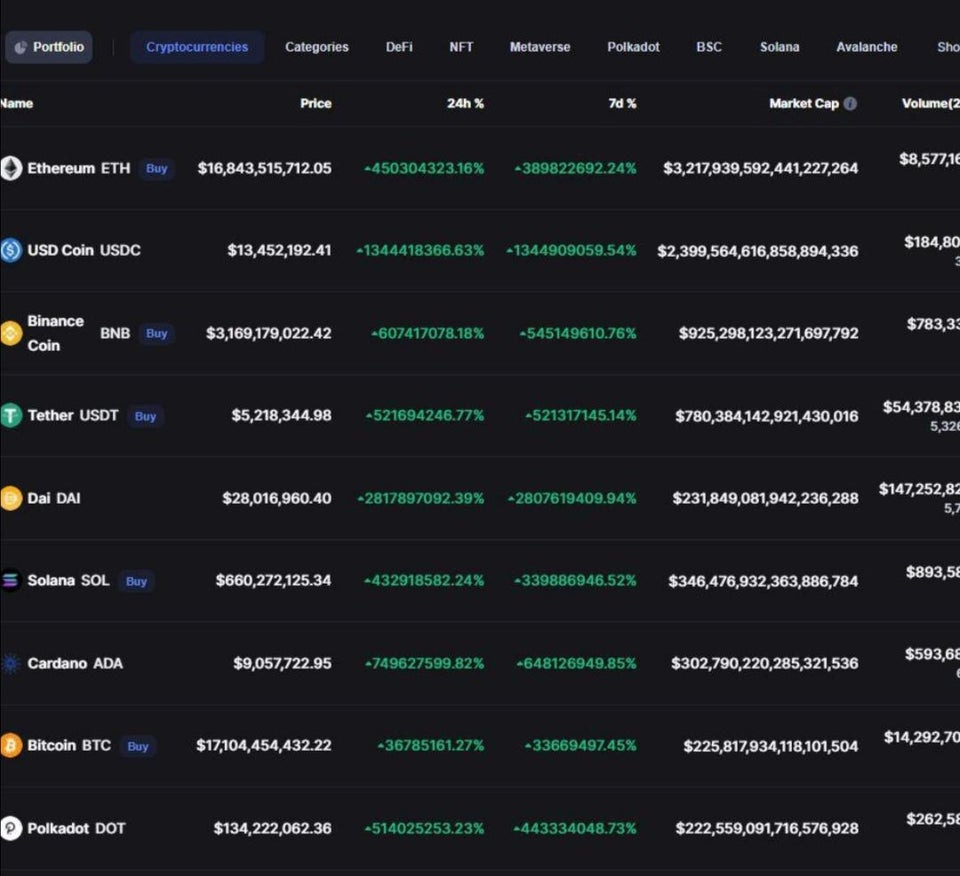Sort by the 7d % column header
The height and width of the screenshot is (876, 960).
point(622,103)
